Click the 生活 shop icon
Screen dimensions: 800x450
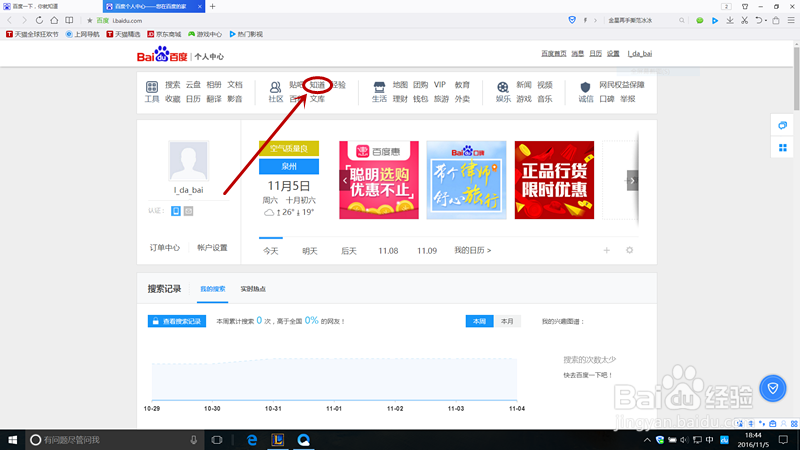(x=379, y=86)
